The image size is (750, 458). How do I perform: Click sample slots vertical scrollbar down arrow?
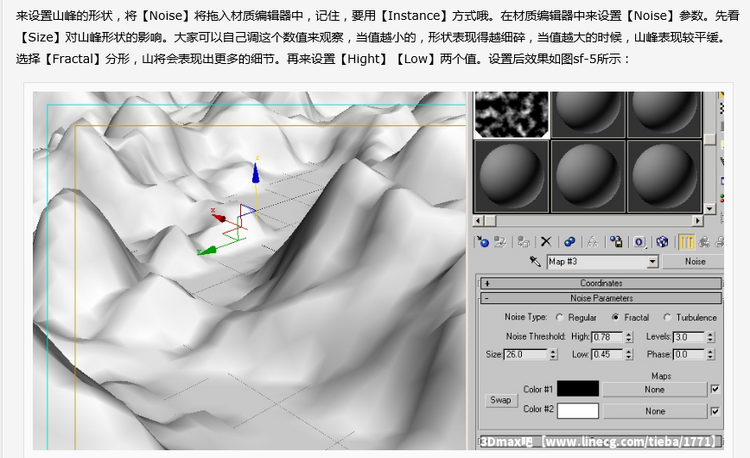pyautogui.click(x=709, y=208)
